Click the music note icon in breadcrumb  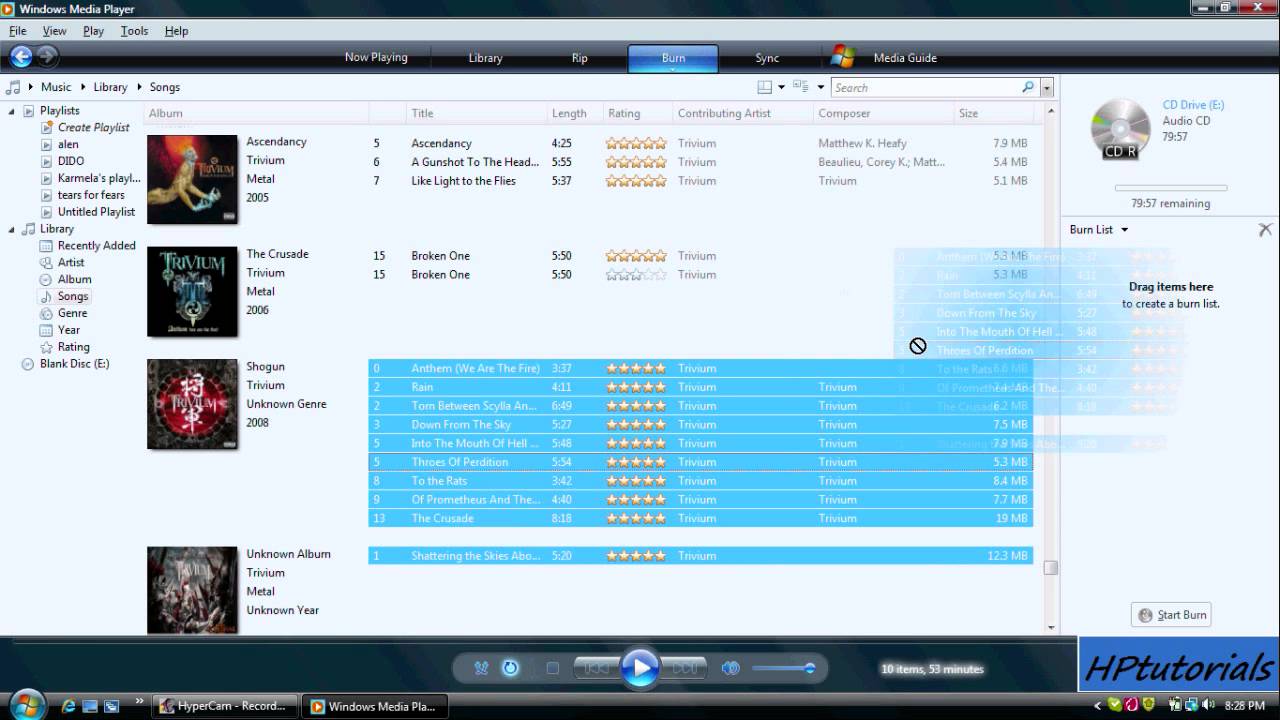(x=13, y=87)
